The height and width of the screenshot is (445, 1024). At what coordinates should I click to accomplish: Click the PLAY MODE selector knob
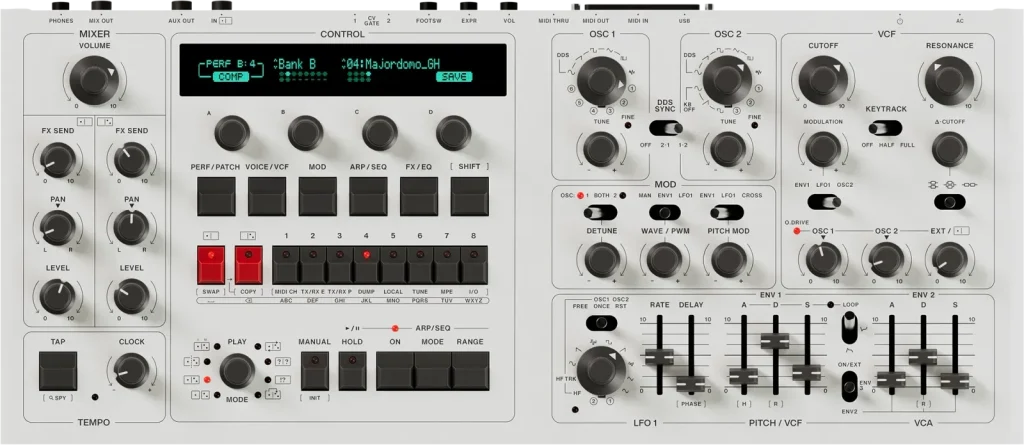tap(237, 371)
